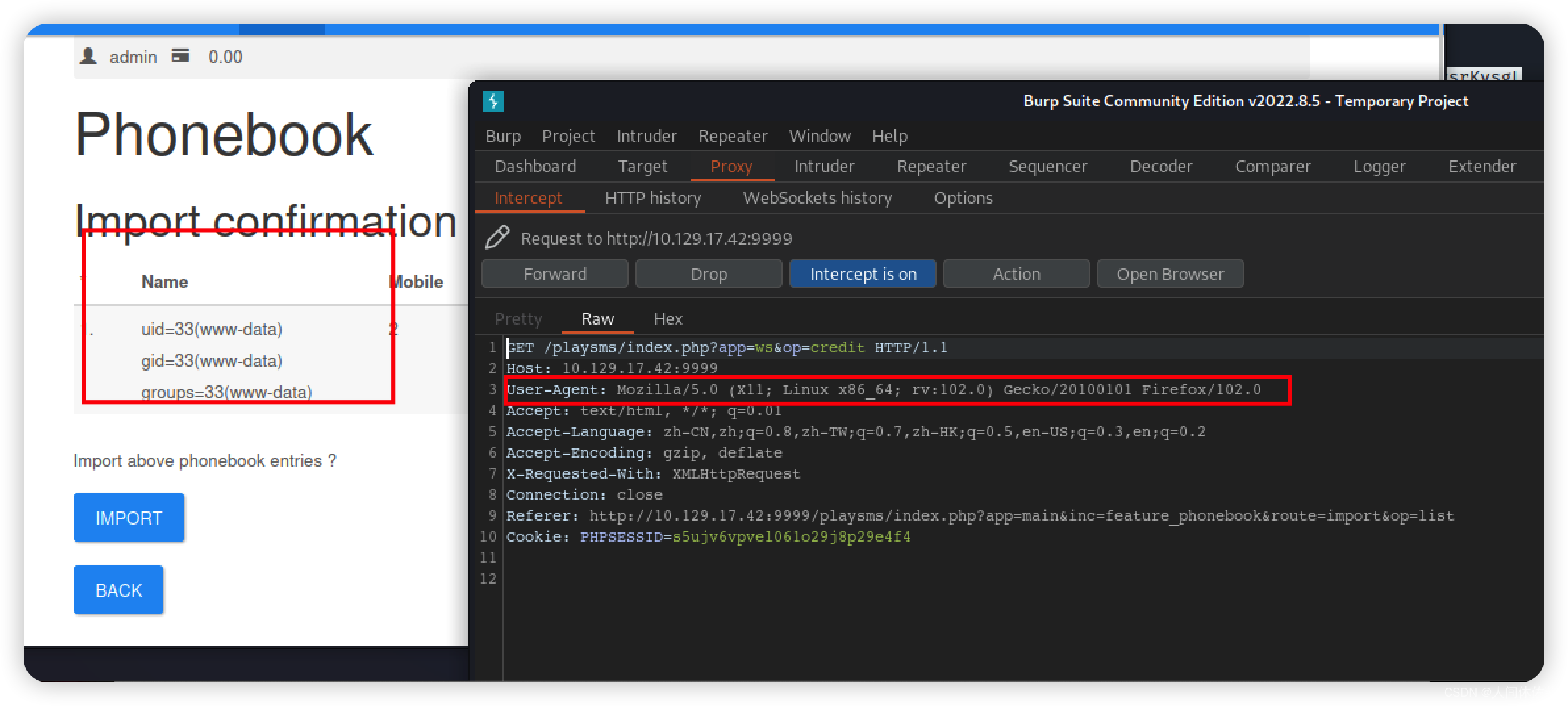Select the Proxy tab
This screenshot has width=1568, height=706.
pyautogui.click(x=731, y=166)
